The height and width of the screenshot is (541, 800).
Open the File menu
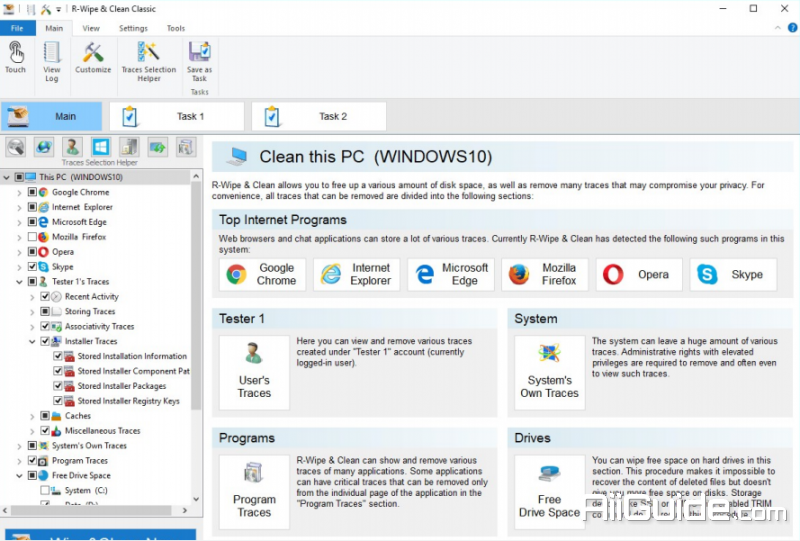click(17, 28)
